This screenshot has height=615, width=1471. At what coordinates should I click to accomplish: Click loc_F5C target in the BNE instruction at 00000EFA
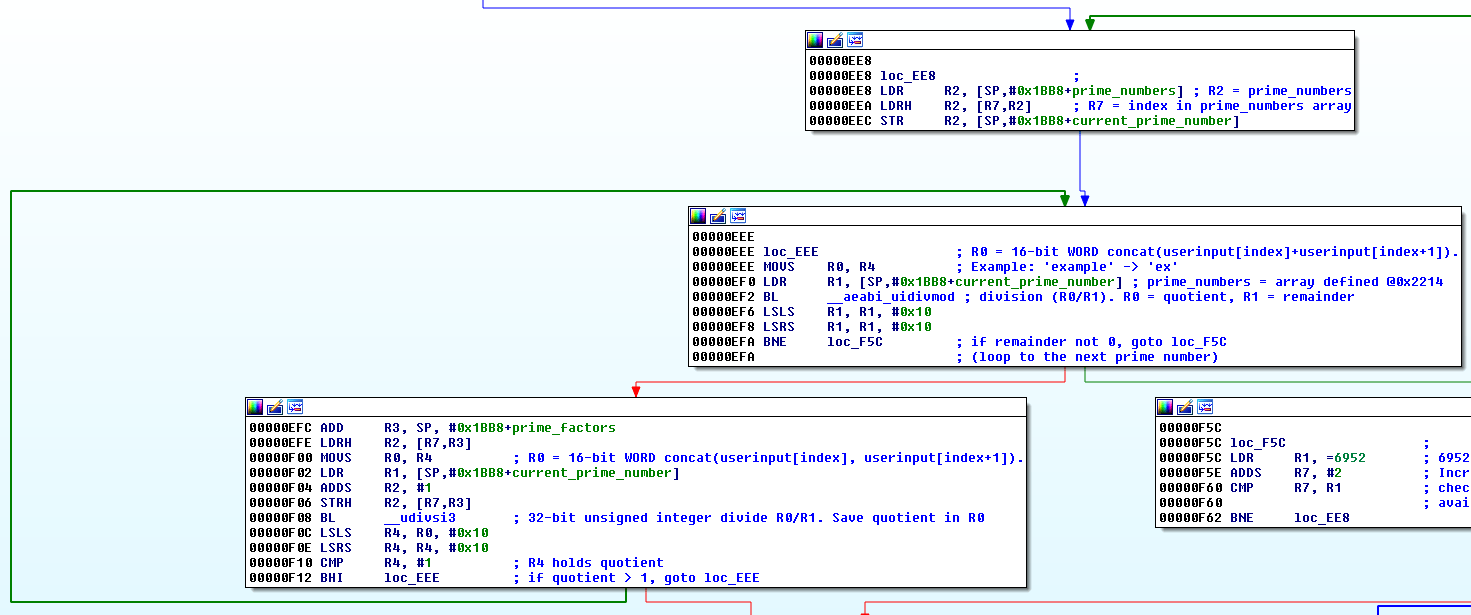855,342
